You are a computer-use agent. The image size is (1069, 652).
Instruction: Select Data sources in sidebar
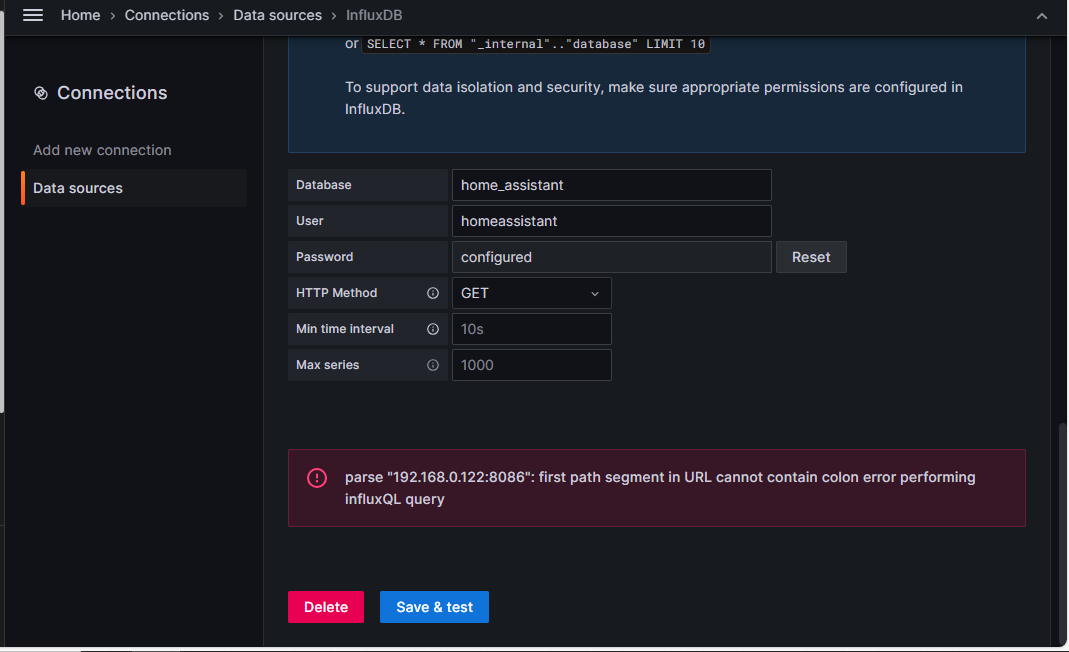point(134,188)
